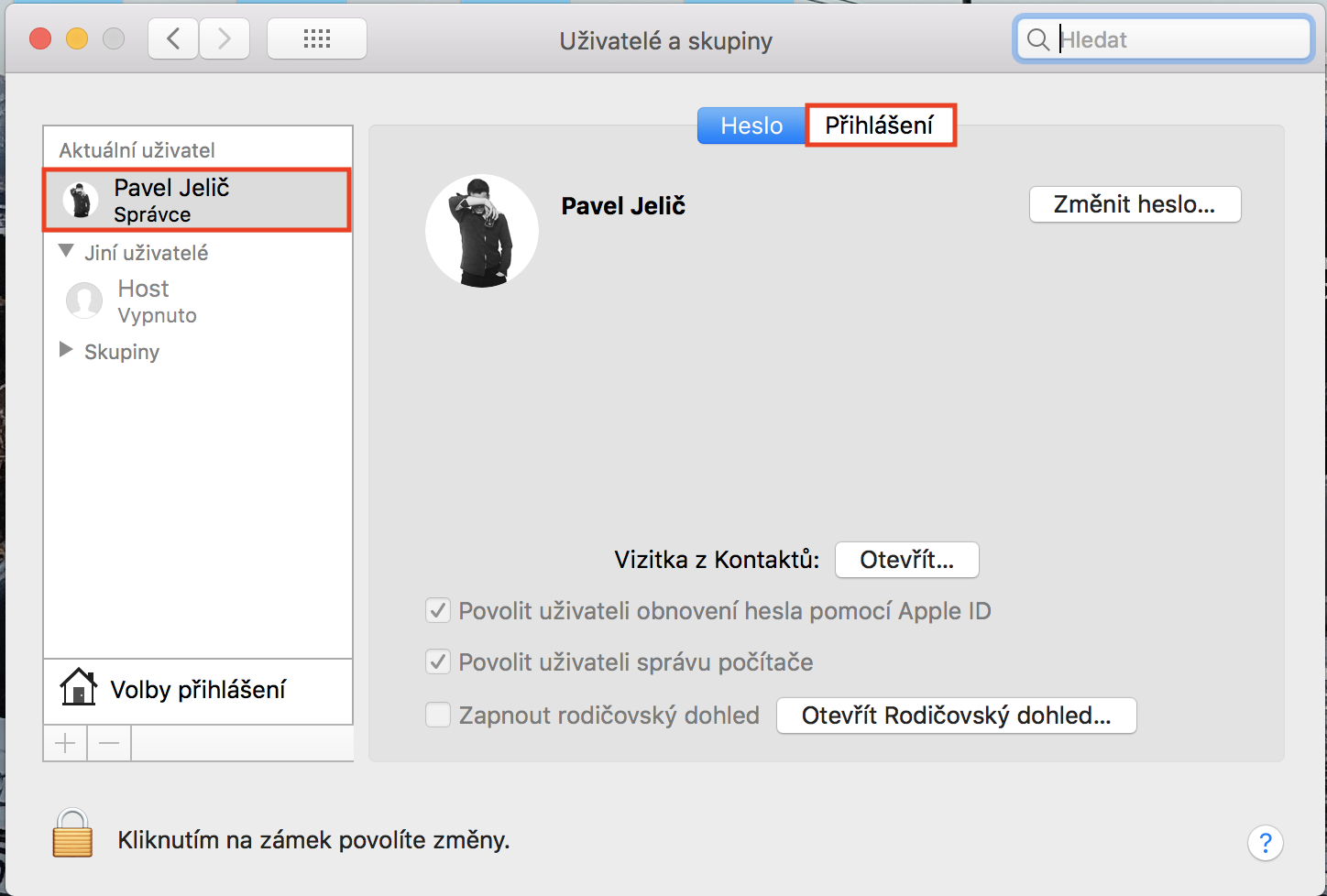
Task: Open Volby přihlášení house icon
Action: (x=79, y=687)
